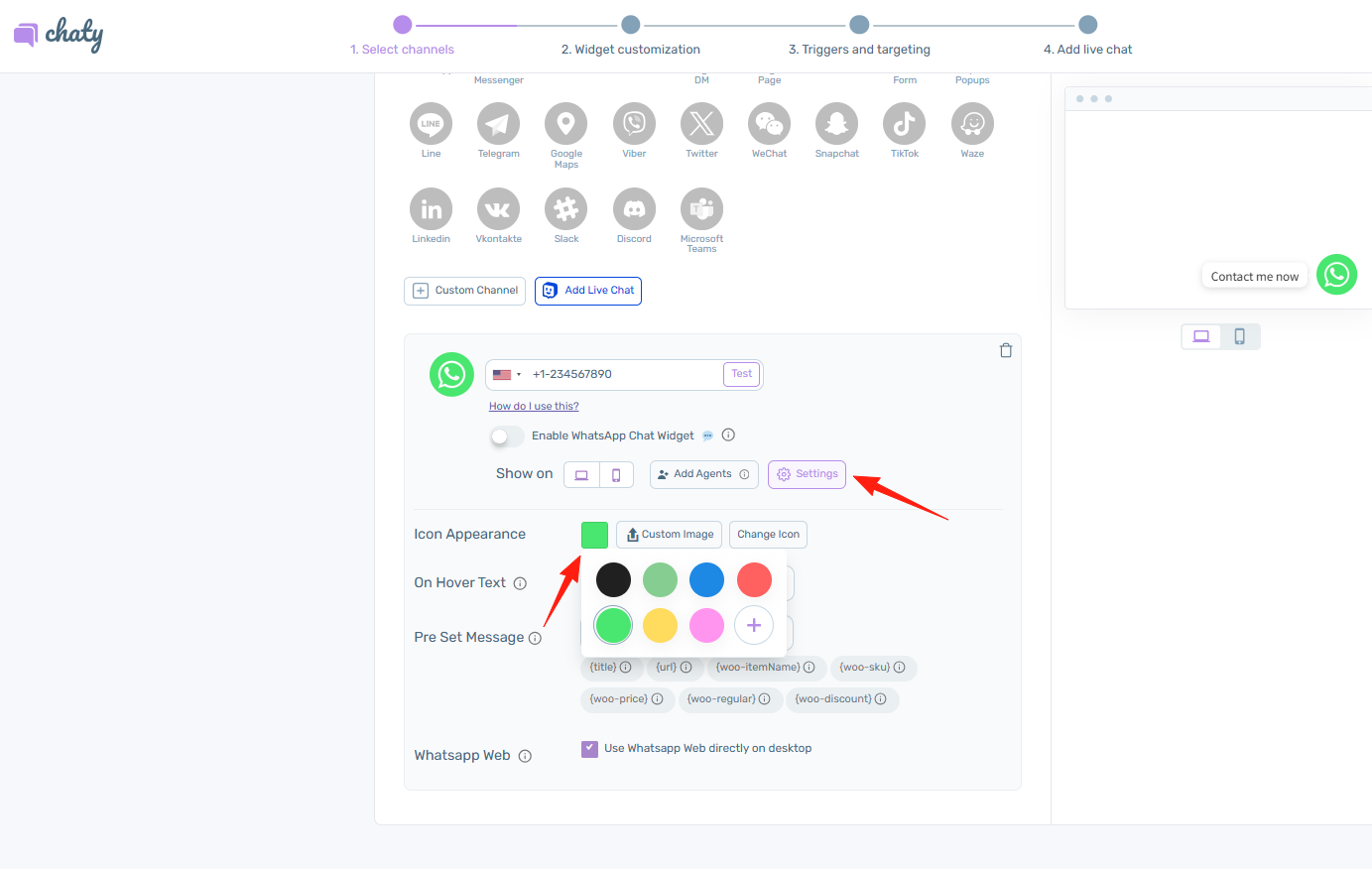Click the WhatsApp phone number field
Image resolution: width=1372 pixels, height=869 pixels.
tap(625, 375)
